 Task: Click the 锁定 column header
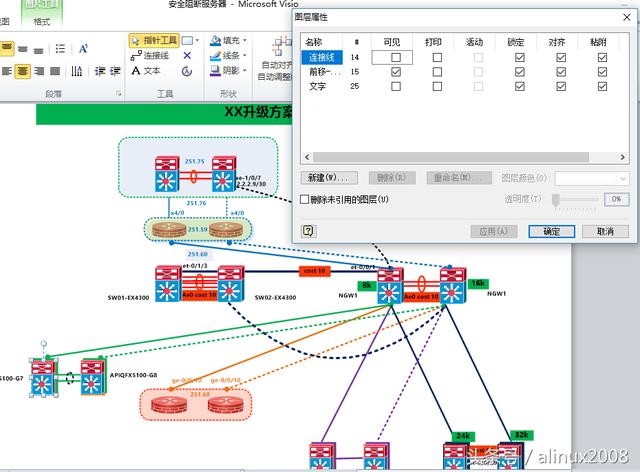tap(516, 42)
